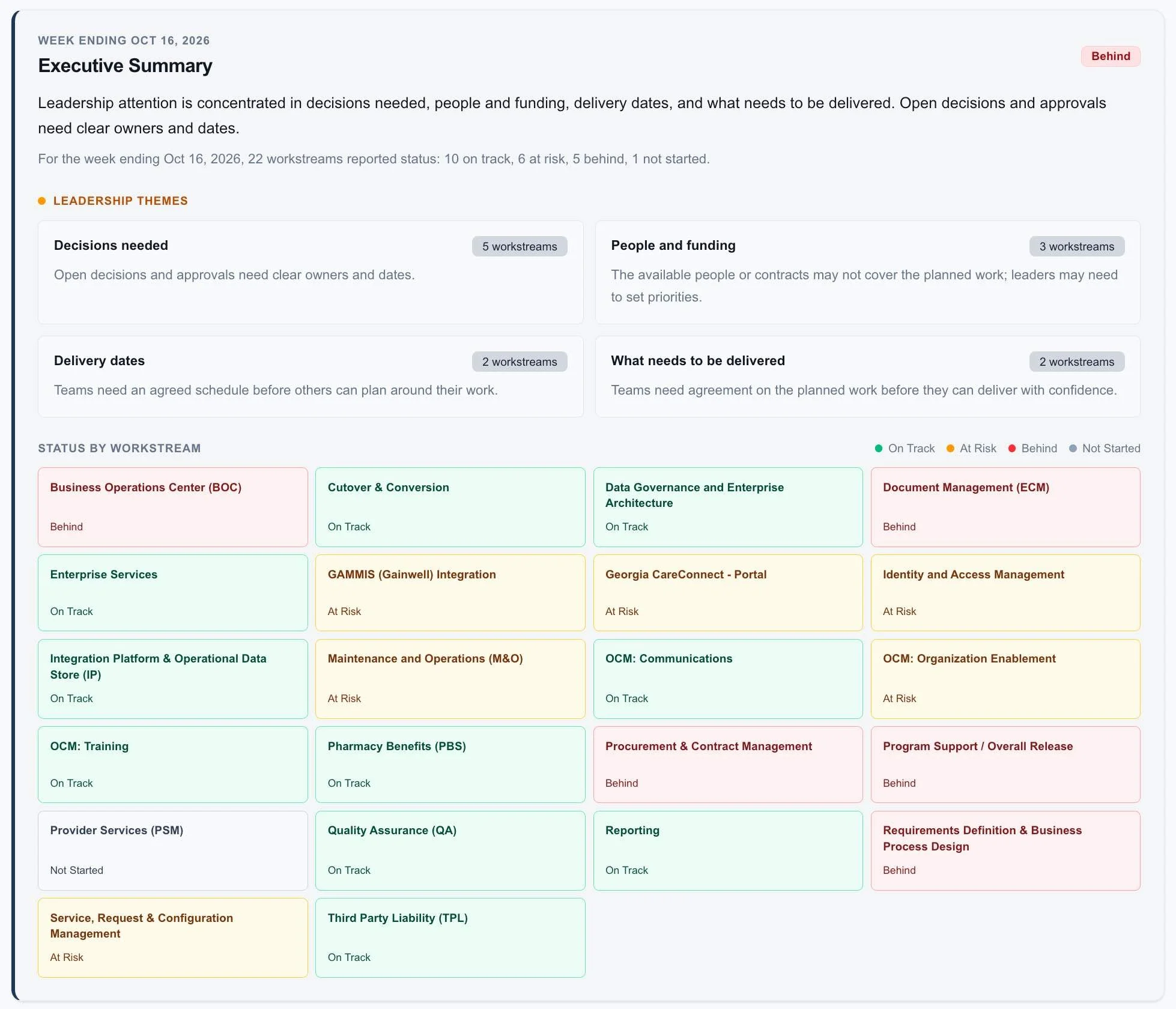The height and width of the screenshot is (1009, 1176).
Task: Open Document Management (ECM) card
Action: (x=1005, y=507)
